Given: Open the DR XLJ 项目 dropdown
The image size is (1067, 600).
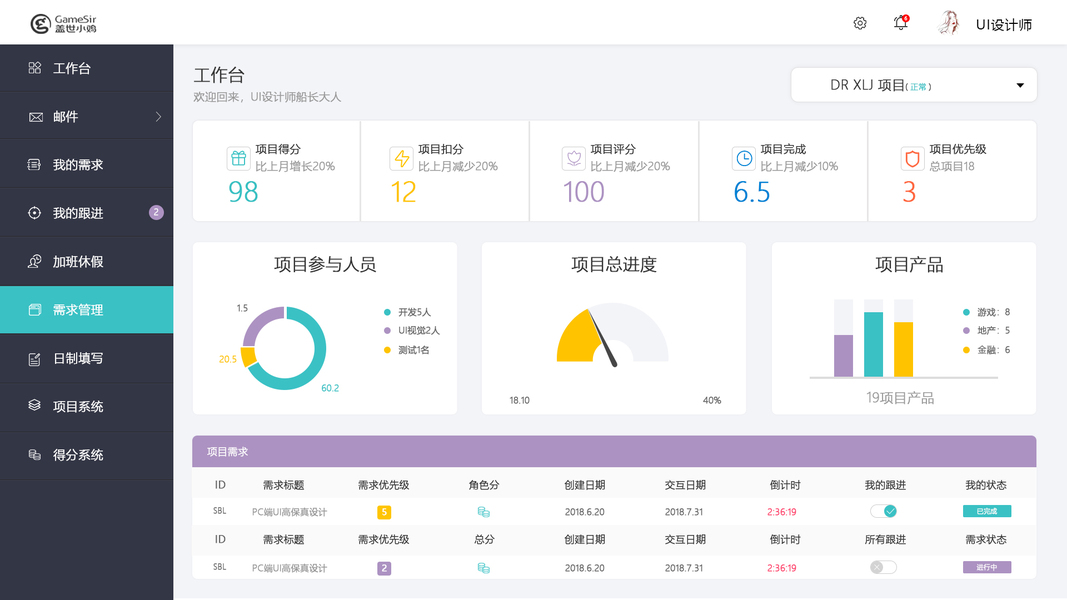Looking at the screenshot, I should (x=913, y=85).
